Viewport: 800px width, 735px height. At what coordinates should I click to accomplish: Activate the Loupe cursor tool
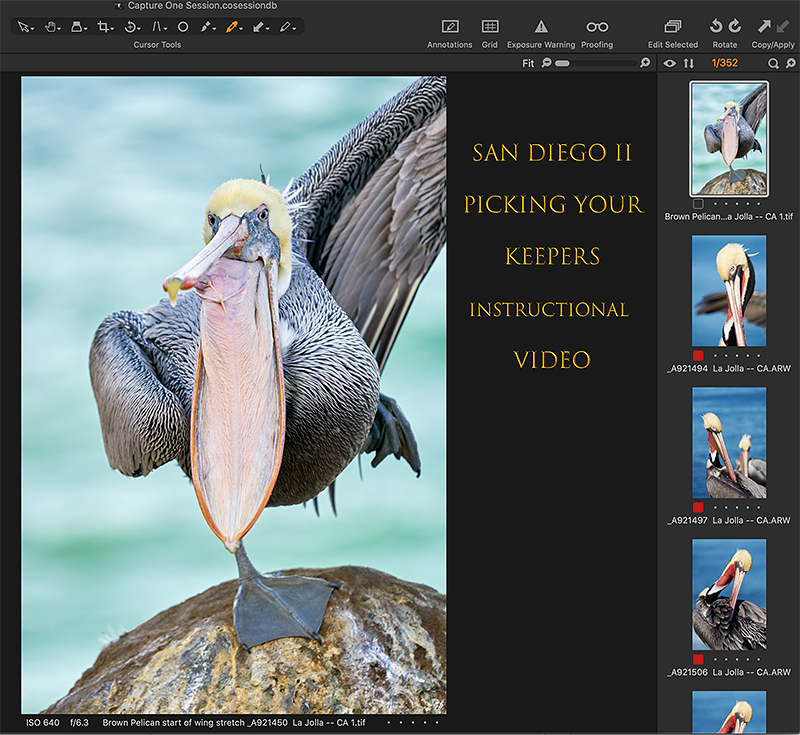(x=78, y=27)
